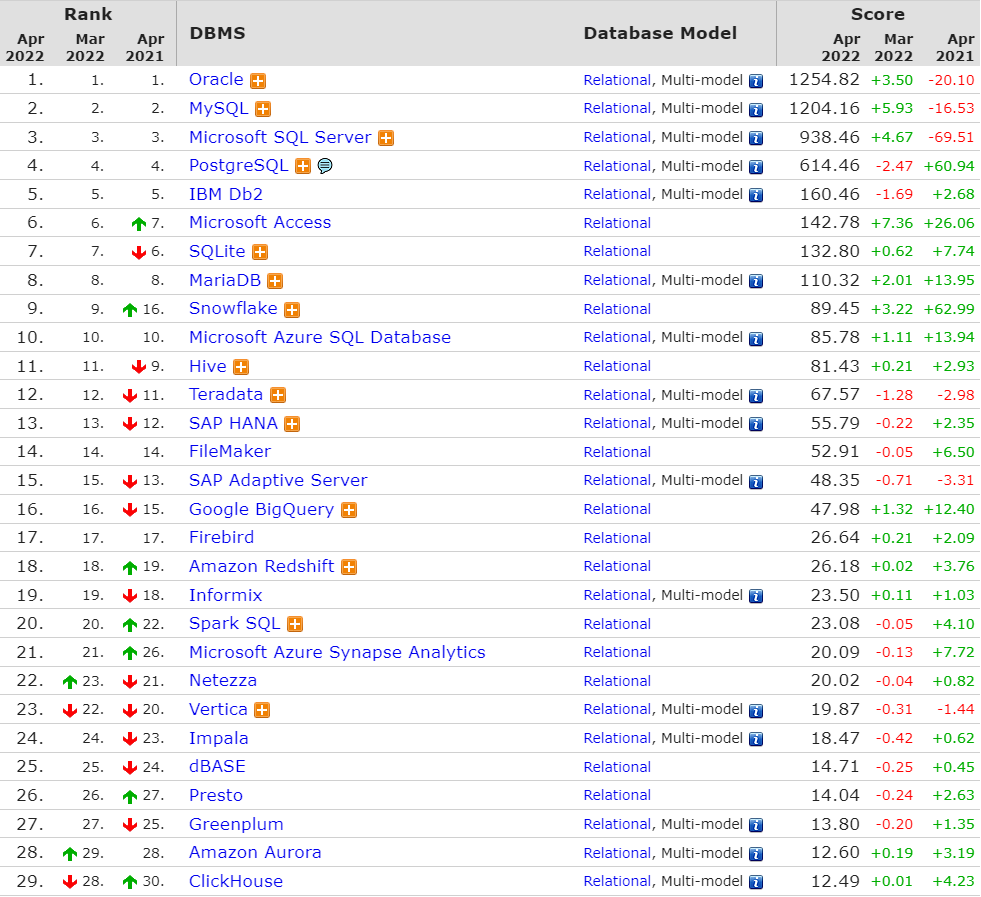Click the Database Model column header
The image size is (981, 897).
[660, 33]
